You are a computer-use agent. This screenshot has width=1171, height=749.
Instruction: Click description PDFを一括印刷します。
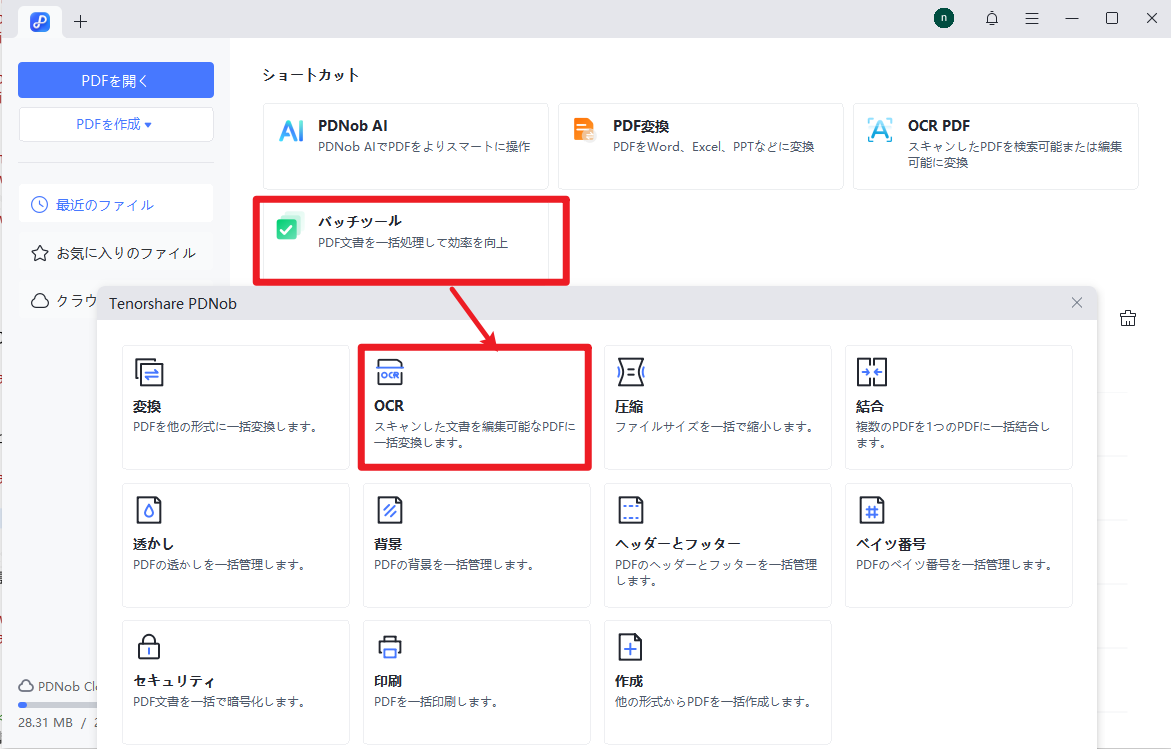[x=437, y=701]
